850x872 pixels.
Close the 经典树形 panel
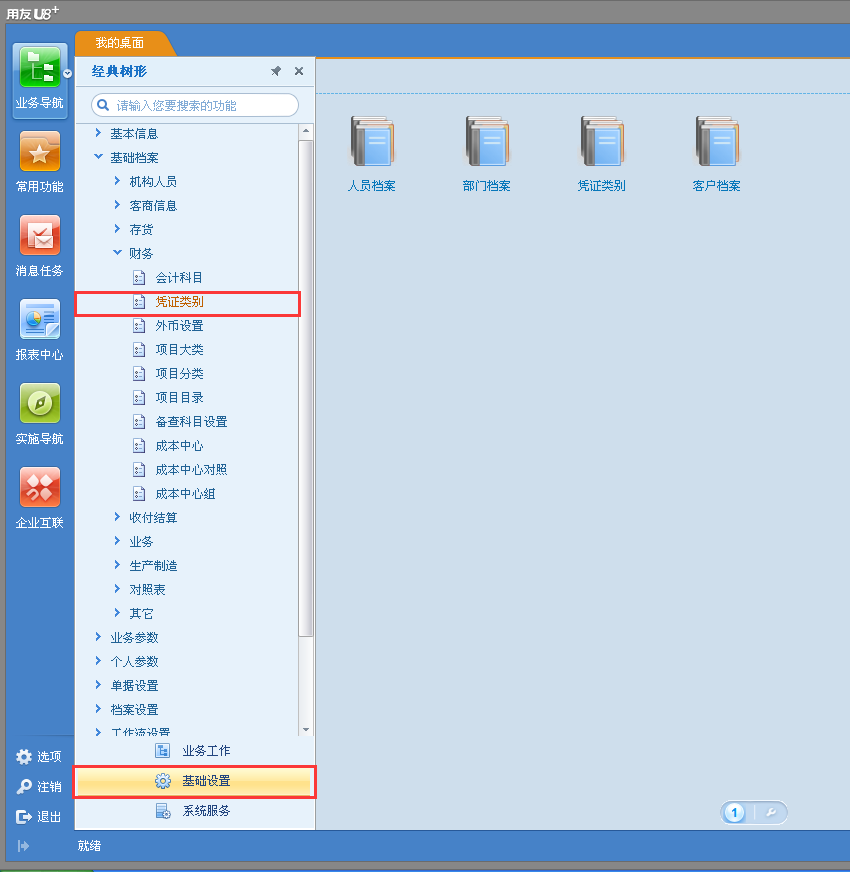pos(299,72)
